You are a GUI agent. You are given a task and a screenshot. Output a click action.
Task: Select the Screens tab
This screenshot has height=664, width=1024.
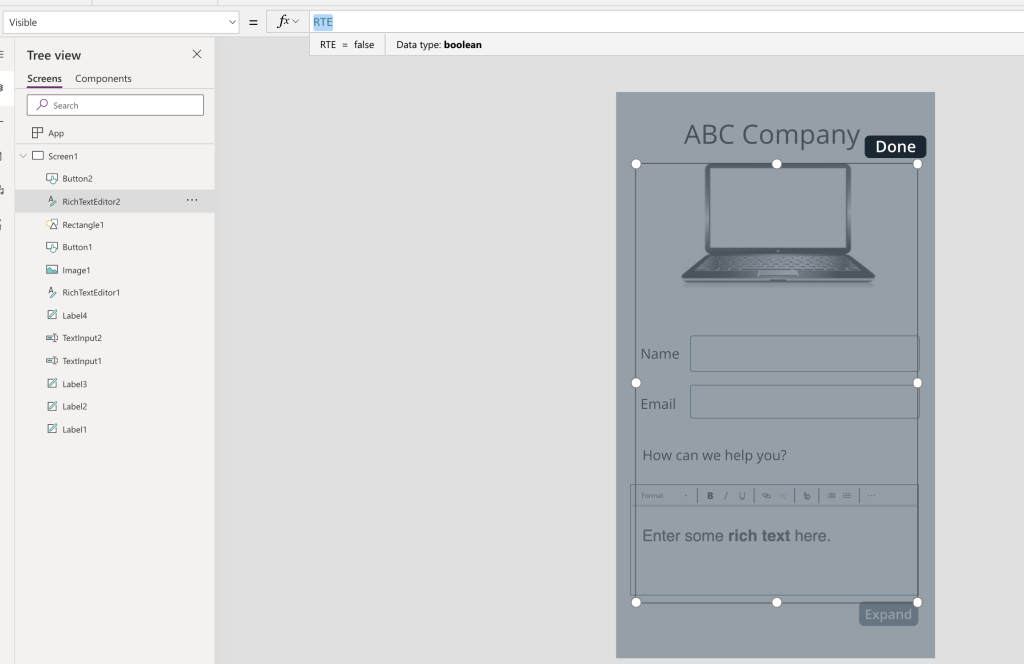44,79
